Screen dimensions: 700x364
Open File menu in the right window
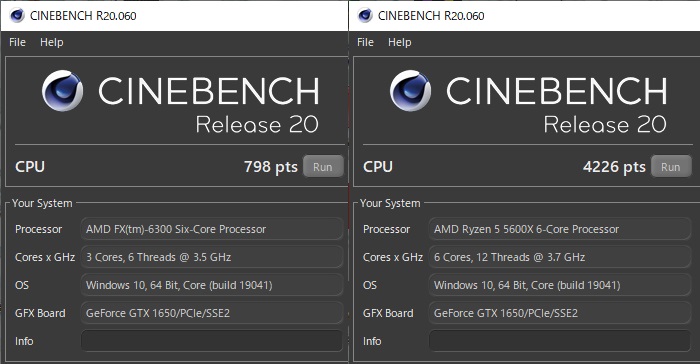pos(365,42)
